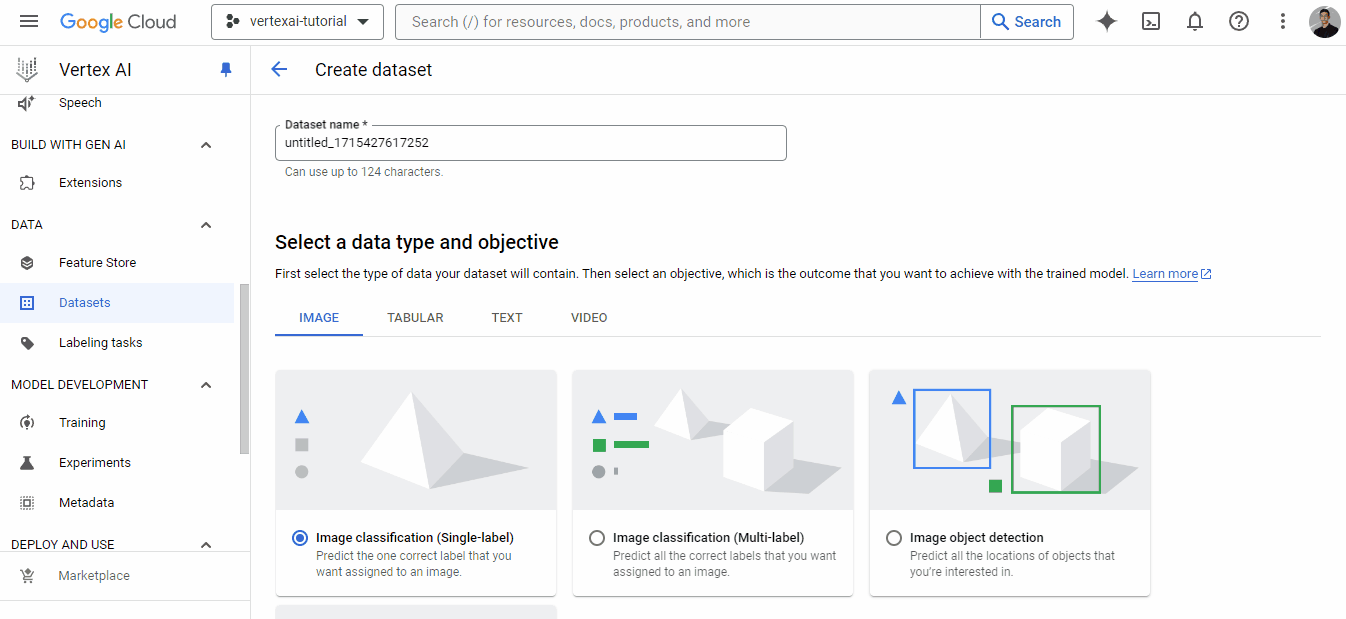Click the Datasets grid icon
Screen dimensions: 1346x619
(27, 303)
